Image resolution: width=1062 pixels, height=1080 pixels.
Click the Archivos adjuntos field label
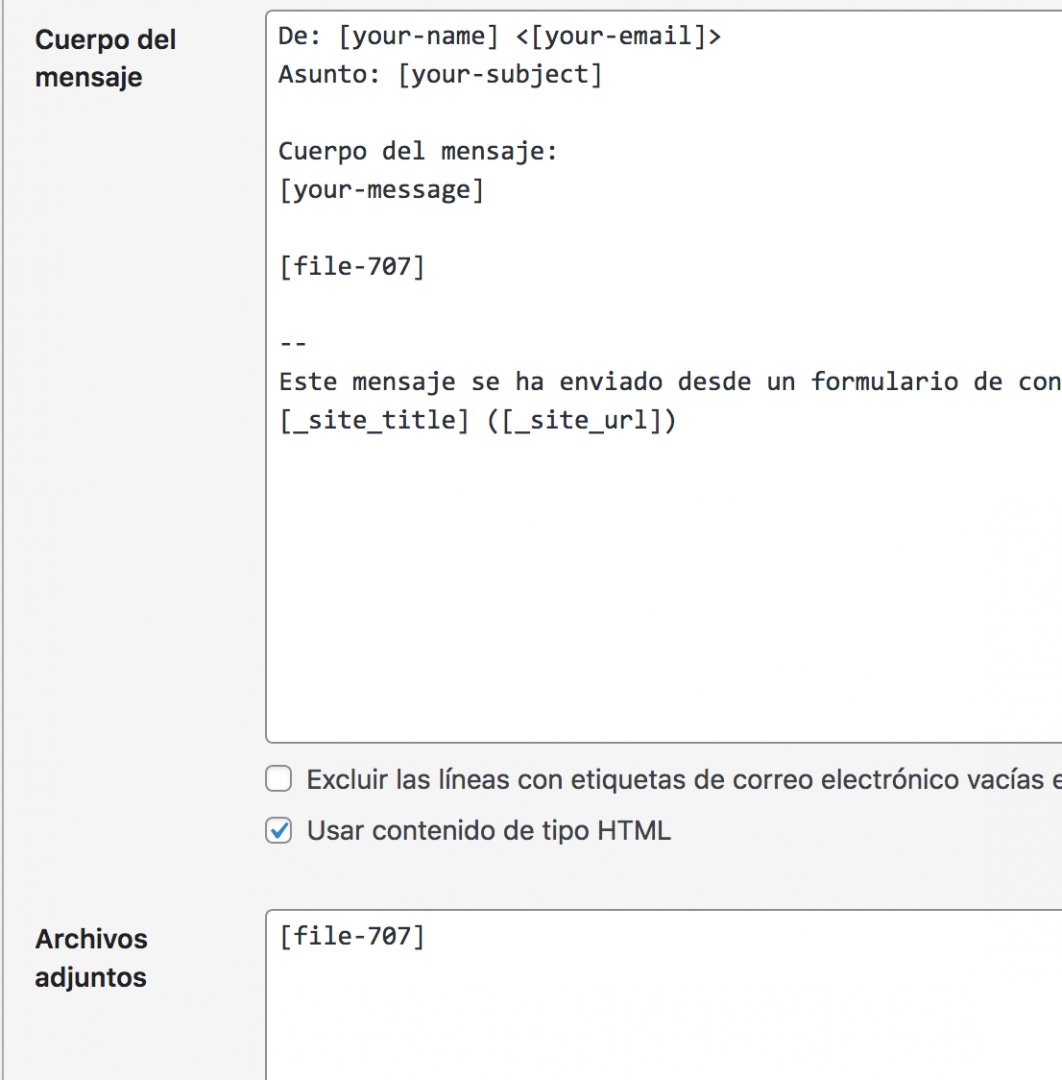click(91, 958)
